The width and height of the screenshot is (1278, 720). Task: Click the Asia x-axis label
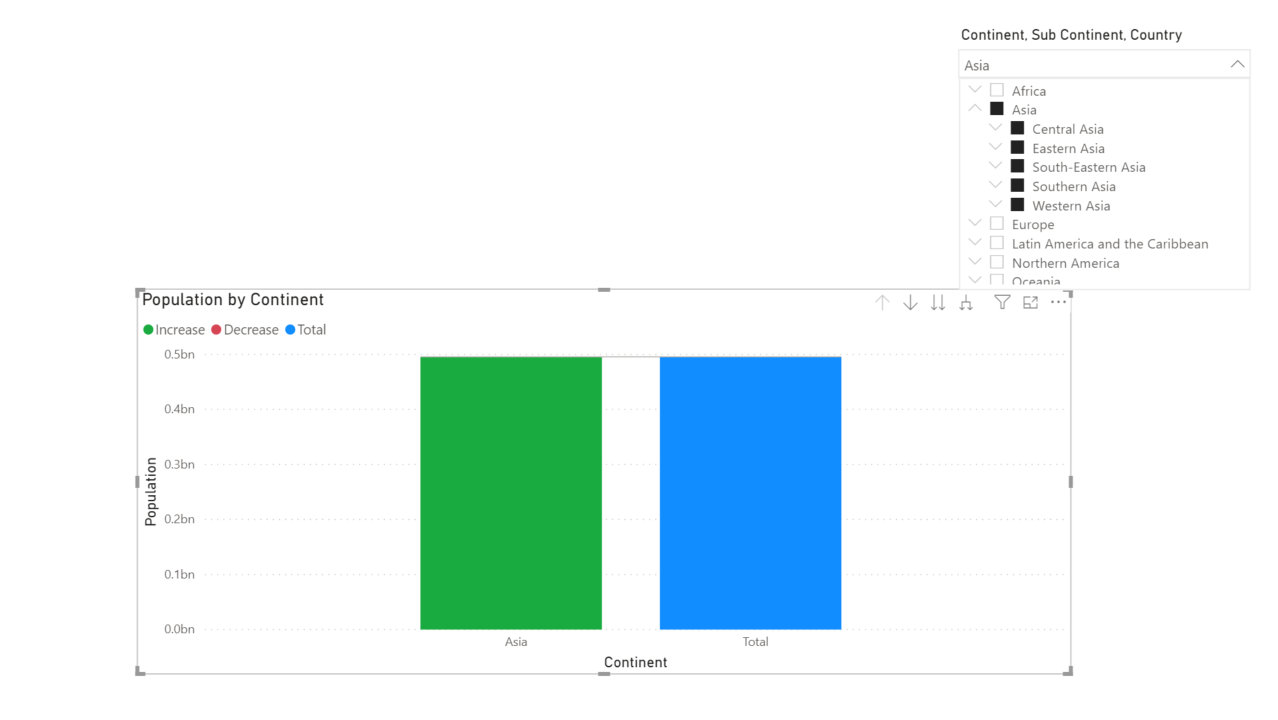pos(516,642)
